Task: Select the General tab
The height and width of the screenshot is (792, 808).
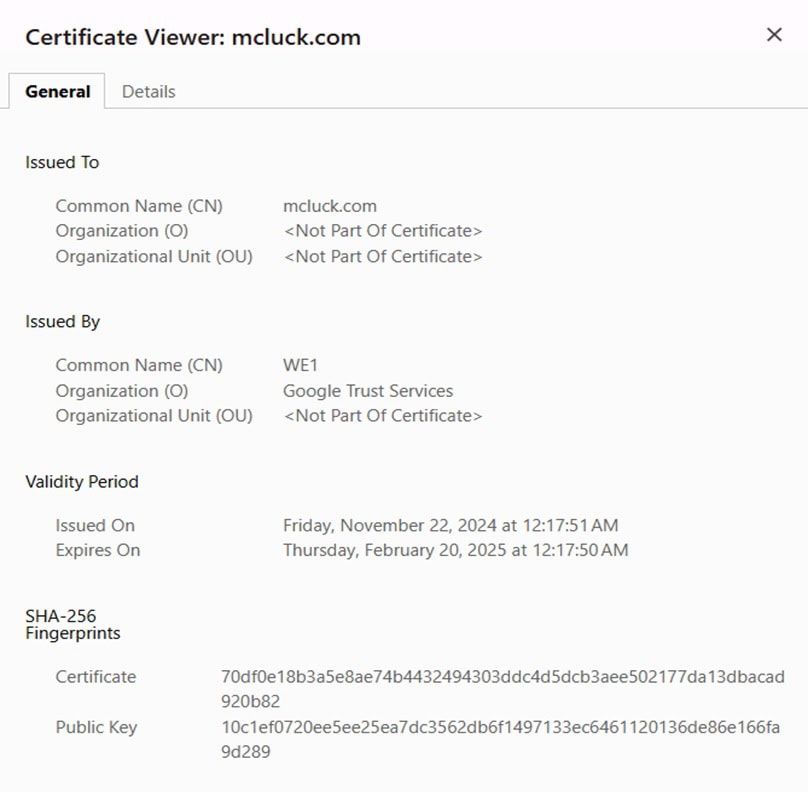Action: click(58, 91)
